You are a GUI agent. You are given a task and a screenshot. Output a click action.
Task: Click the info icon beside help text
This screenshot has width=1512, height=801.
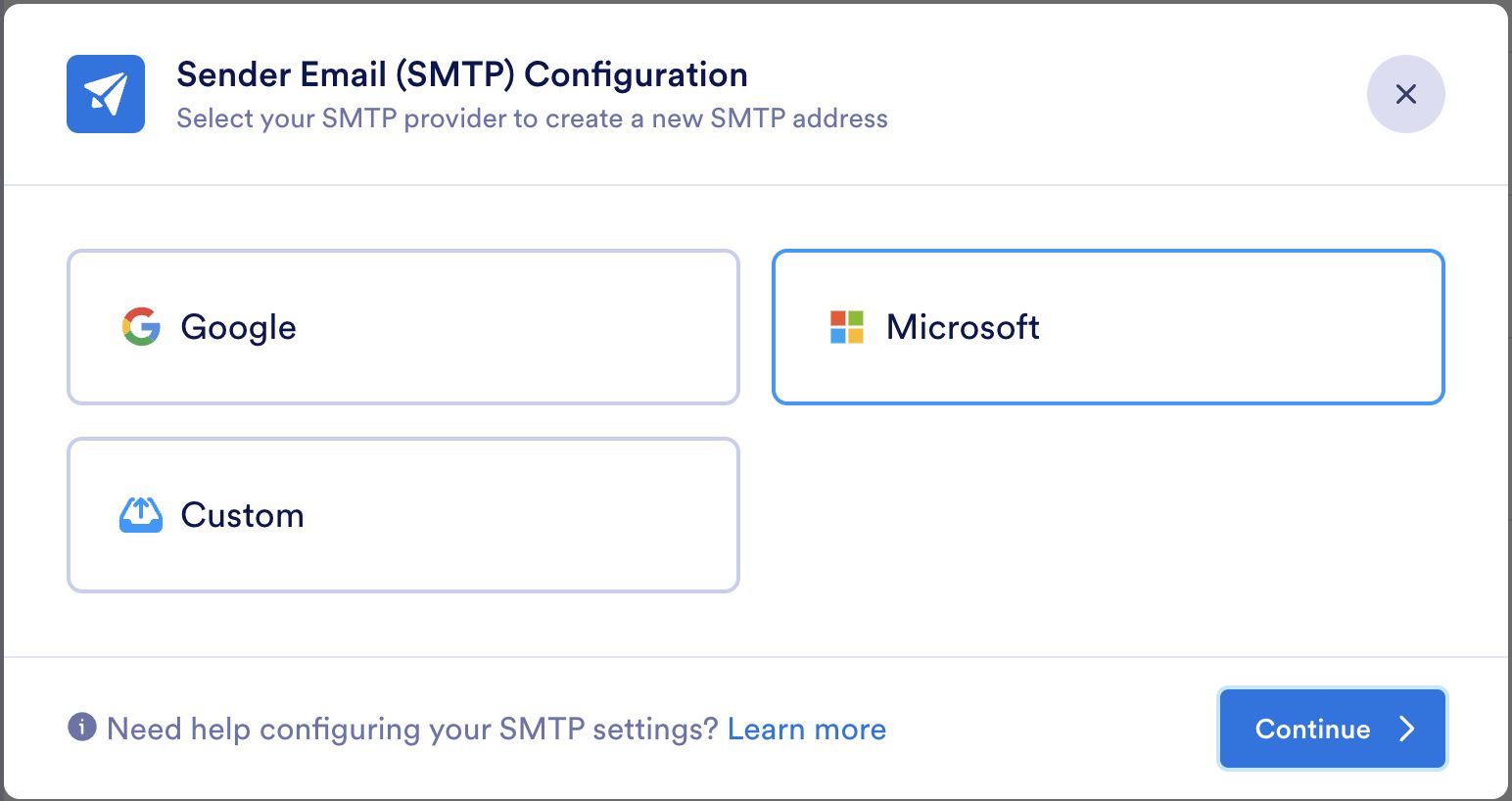coord(82,728)
